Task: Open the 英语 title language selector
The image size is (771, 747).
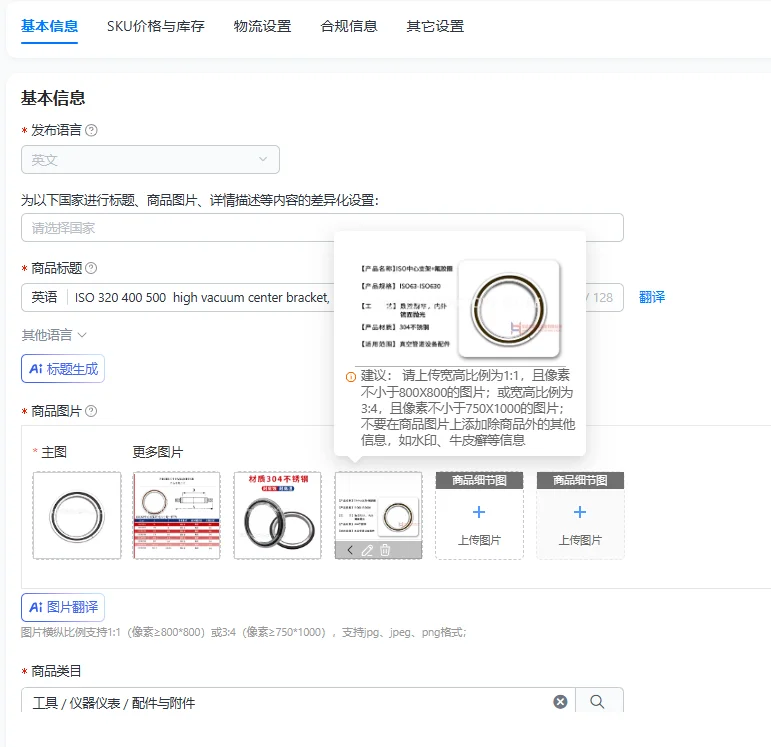Action: pyautogui.click(x=44, y=297)
